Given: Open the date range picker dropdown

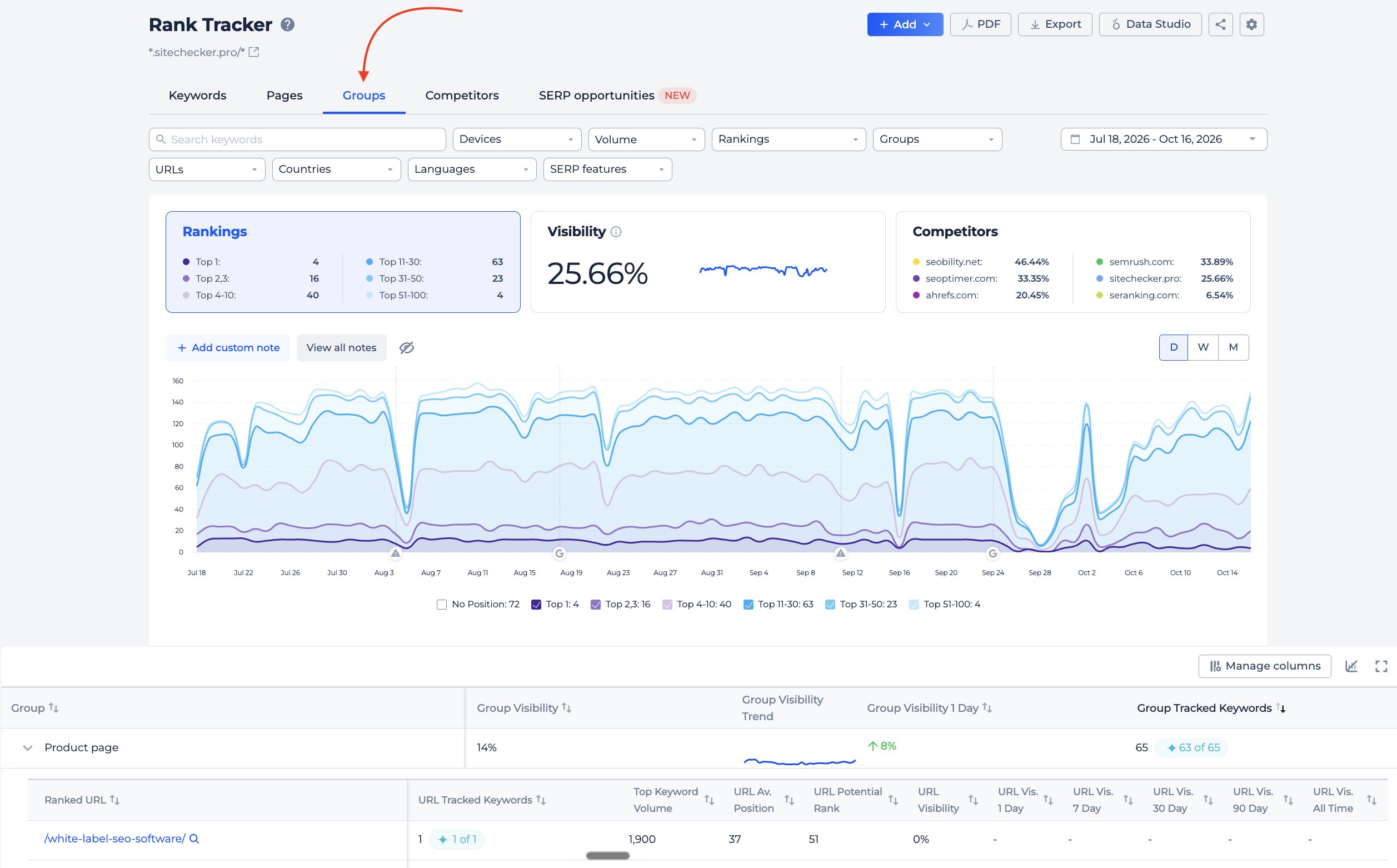Looking at the screenshot, I should [x=1164, y=139].
